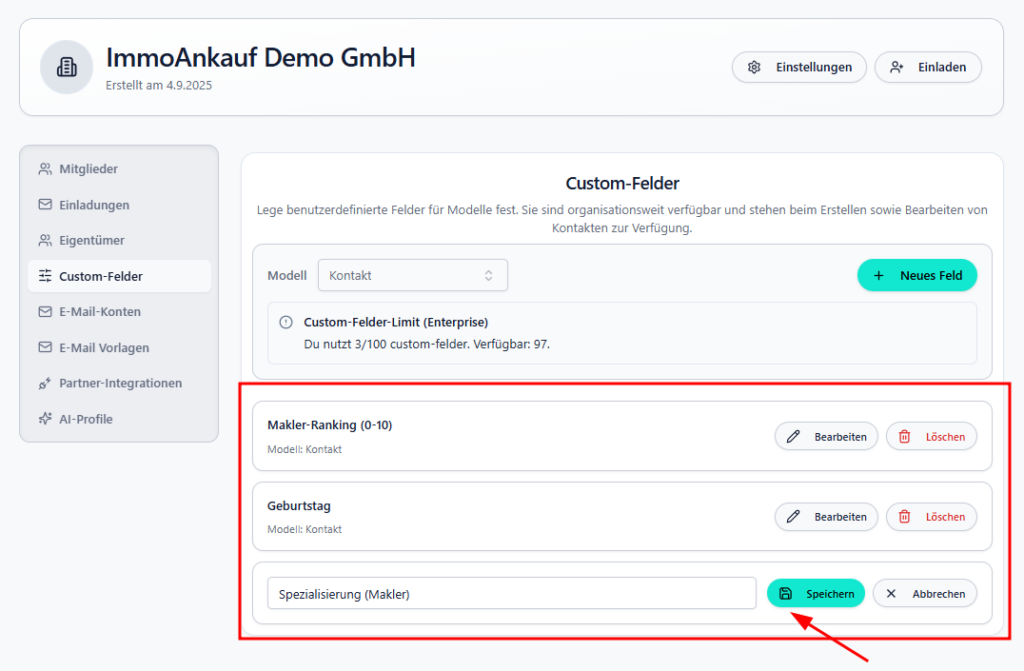Select the Custom-Felder sliders icon in sidebar
The height and width of the screenshot is (671, 1024).
45,276
